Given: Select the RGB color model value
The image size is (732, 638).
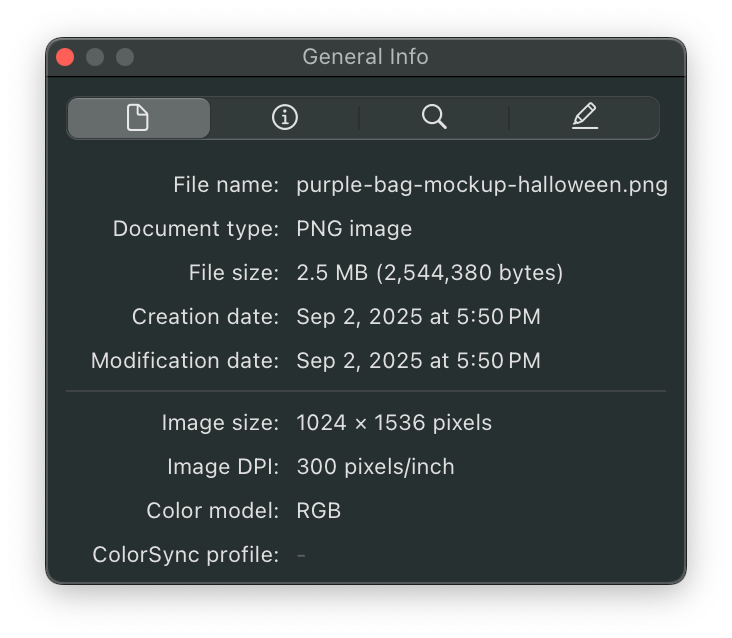Looking at the screenshot, I should (x=319, y=511).
